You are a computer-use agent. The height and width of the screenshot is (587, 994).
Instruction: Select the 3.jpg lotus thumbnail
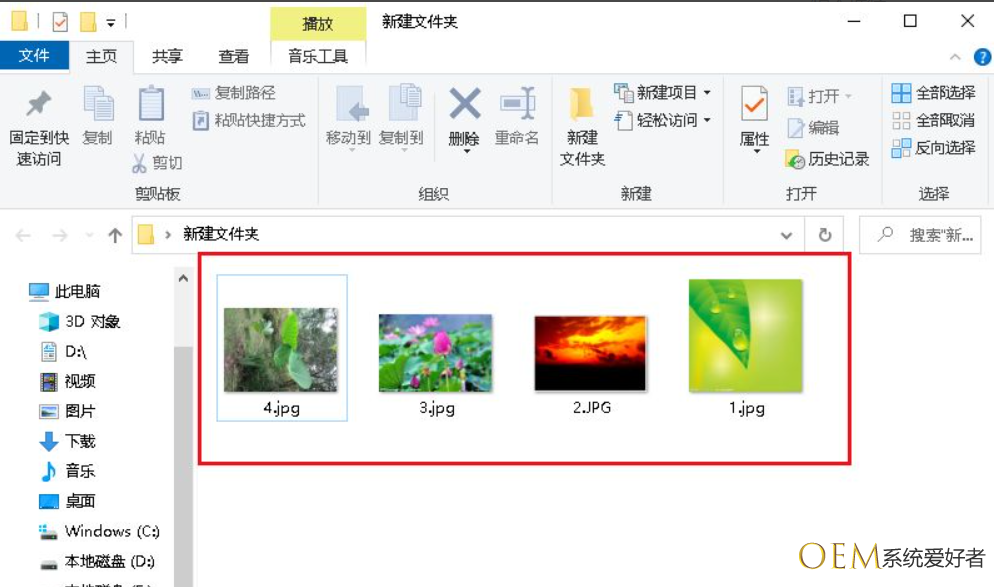435,353
